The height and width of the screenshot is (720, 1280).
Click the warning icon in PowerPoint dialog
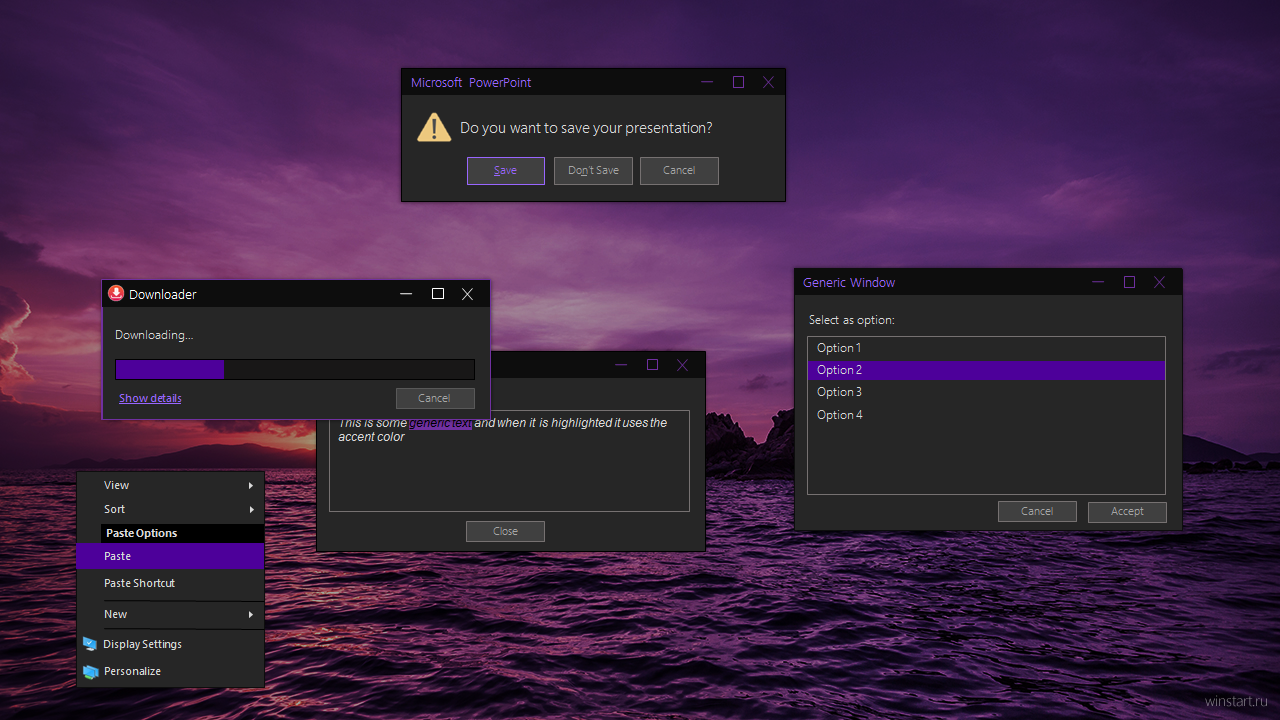pyautogui.click(x=434, y=128)
